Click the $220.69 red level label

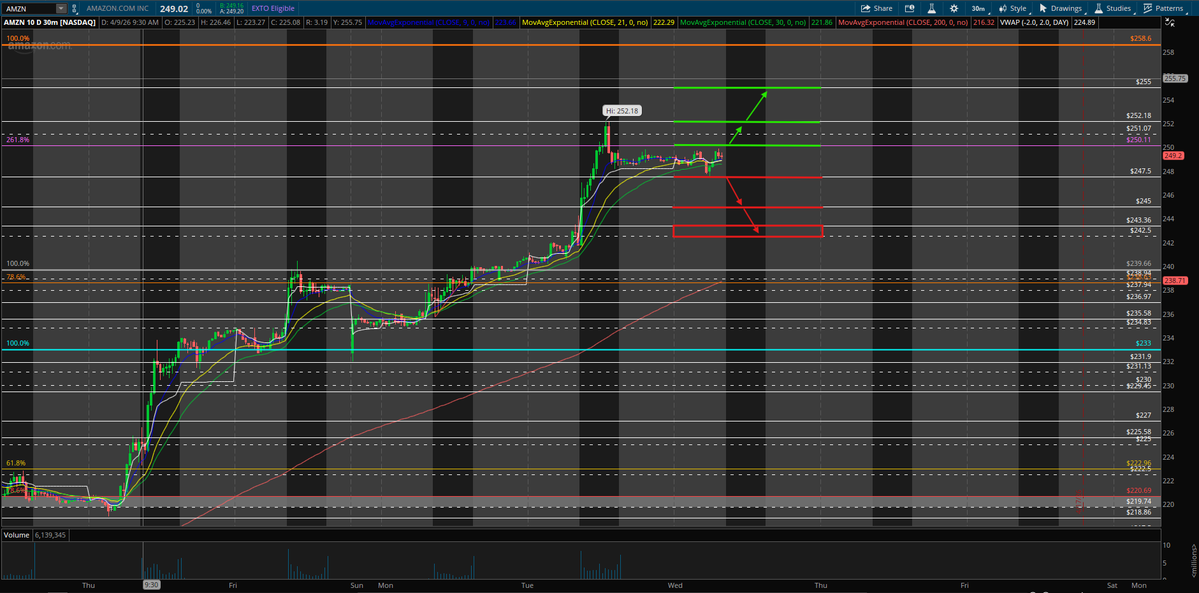tap(1139, 490)
